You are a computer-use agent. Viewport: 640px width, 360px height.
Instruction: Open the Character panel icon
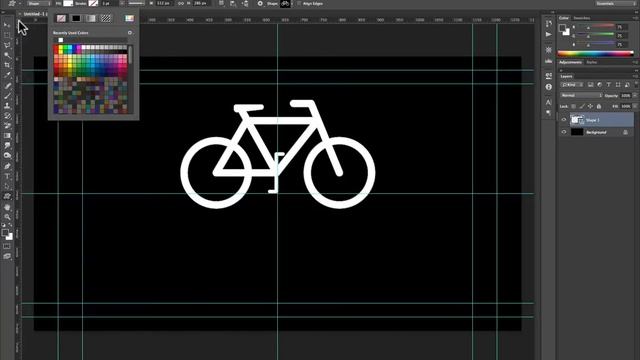pyautogui.click(x=549, y=102)
